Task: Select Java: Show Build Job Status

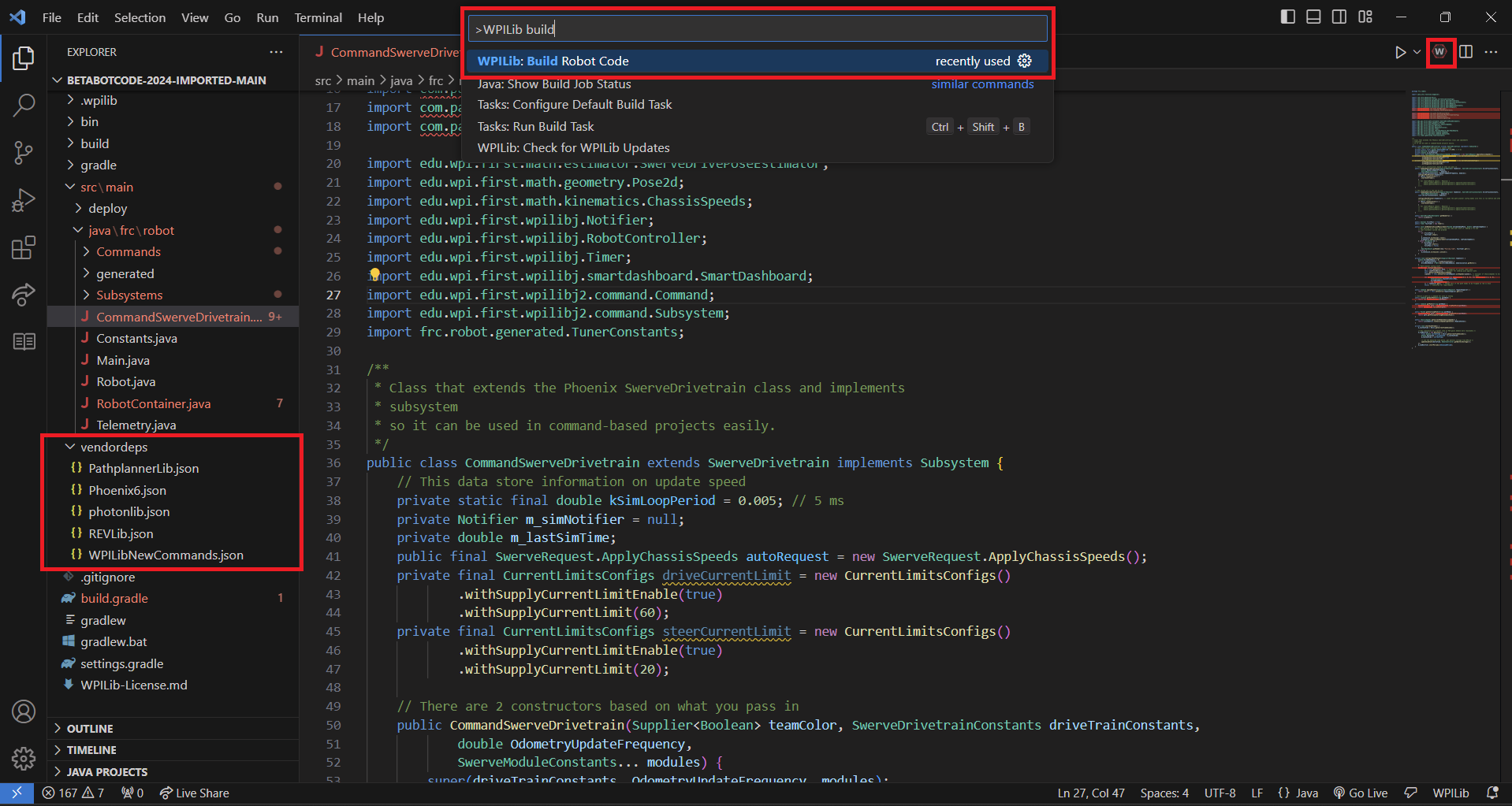Action: click(758, 84)
